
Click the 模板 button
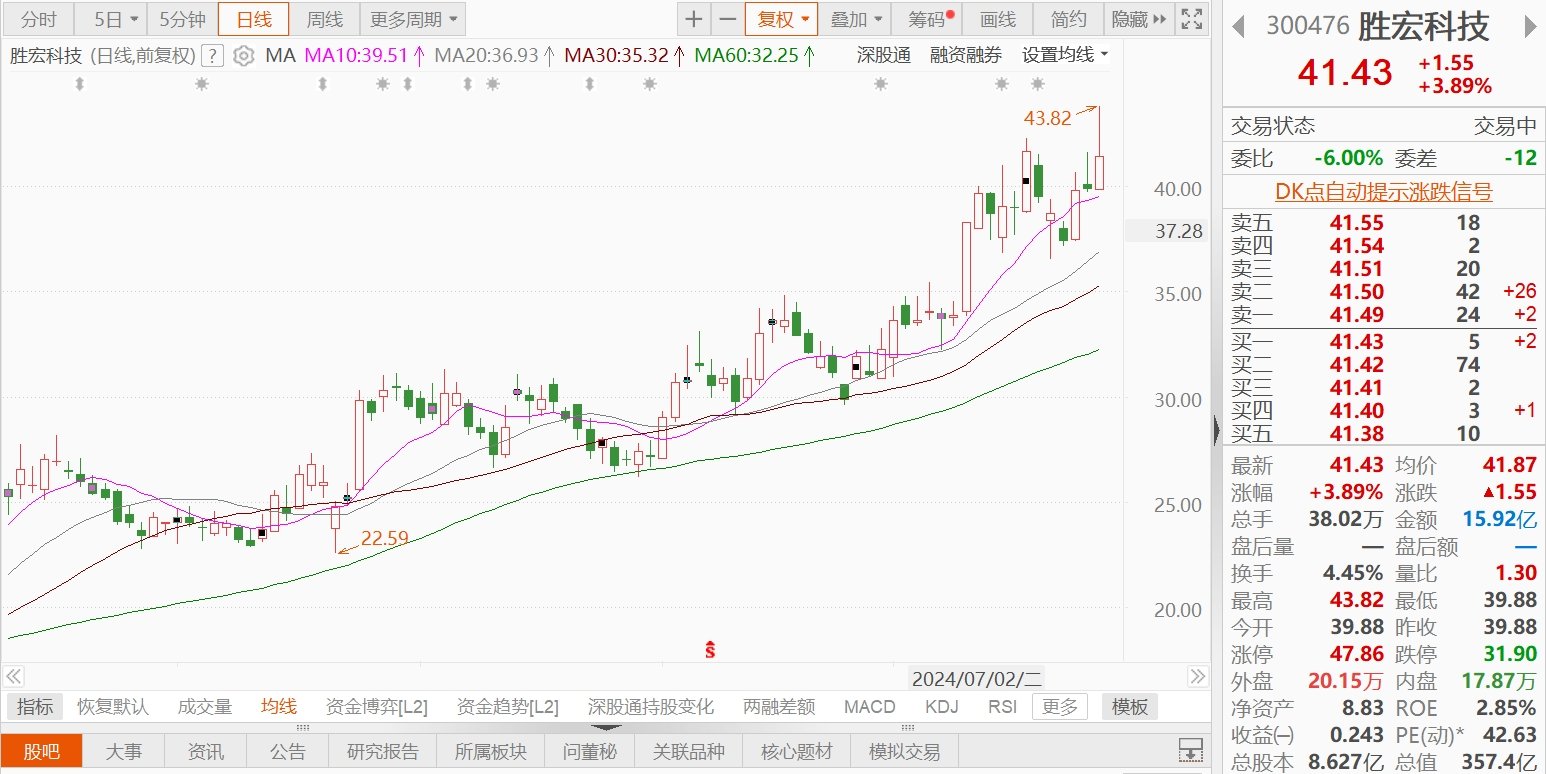1130,707
